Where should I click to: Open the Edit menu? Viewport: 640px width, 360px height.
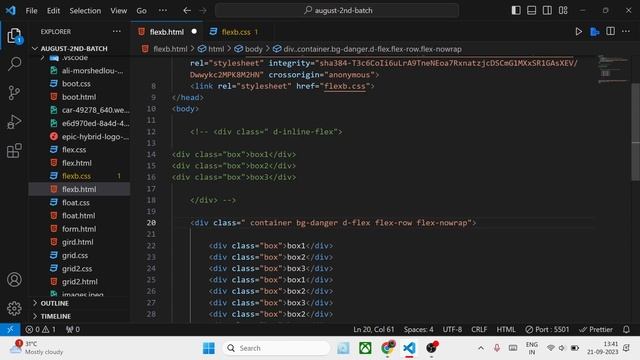point(53,11)
